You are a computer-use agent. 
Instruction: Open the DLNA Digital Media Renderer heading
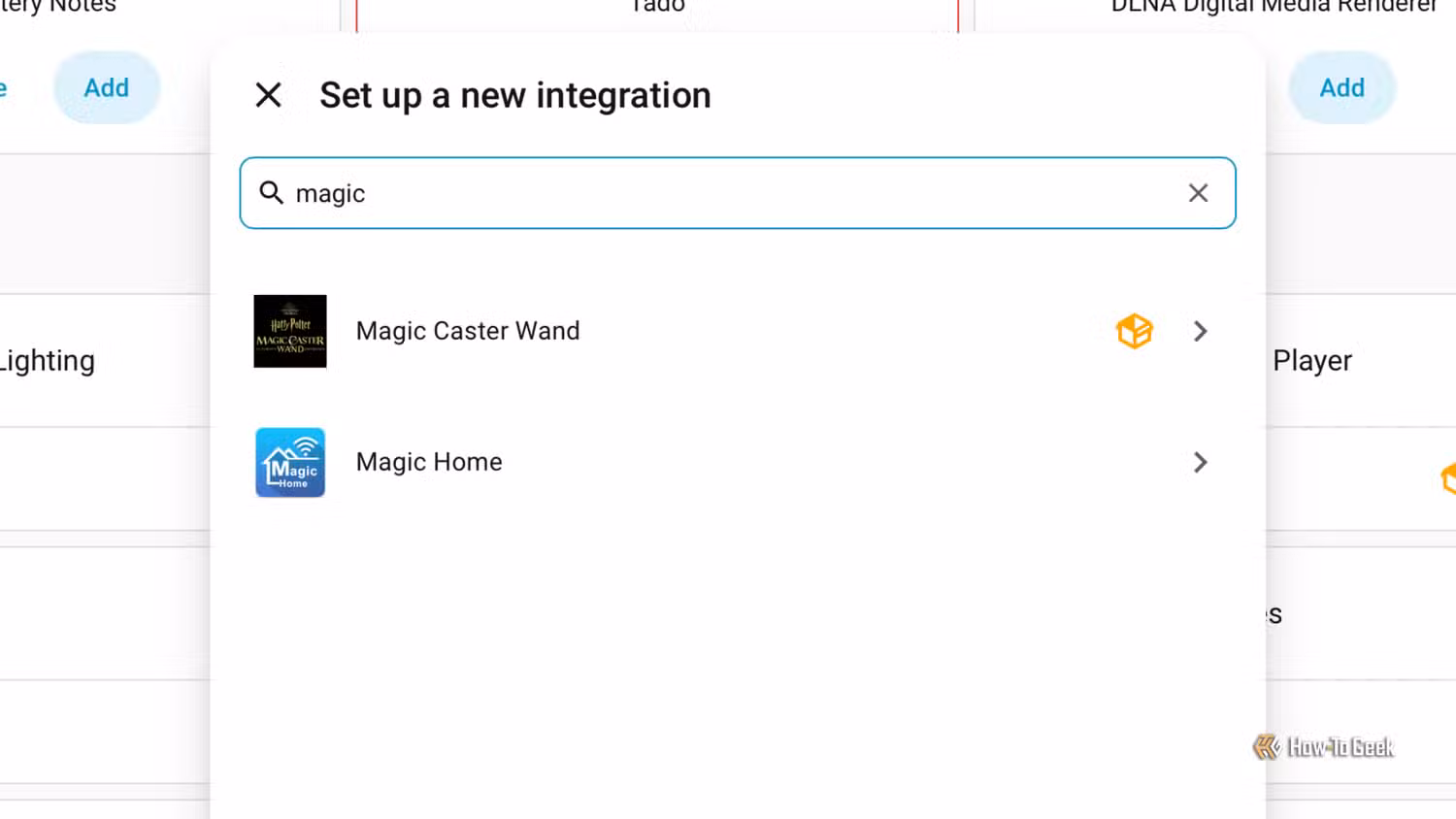click(x=1274, y=6)
